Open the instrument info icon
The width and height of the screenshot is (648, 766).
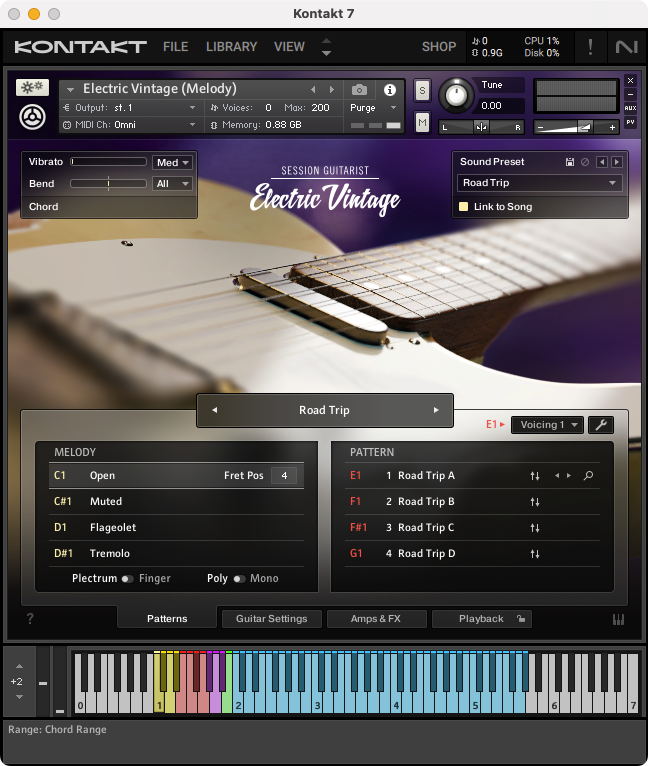click(x=389, y=90)
